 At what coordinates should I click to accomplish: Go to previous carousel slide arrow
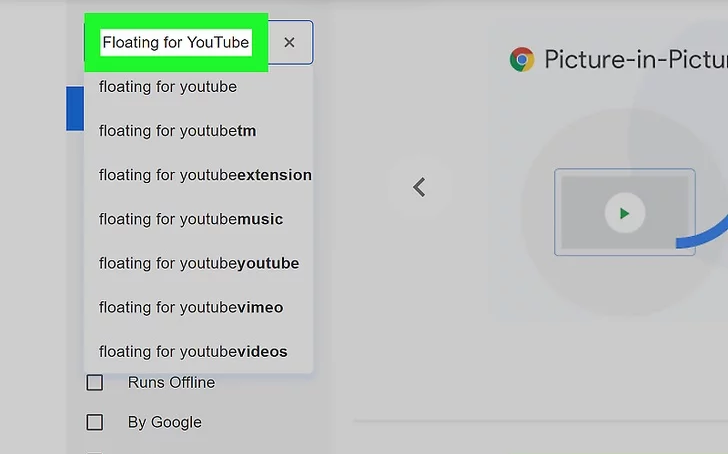(x=419, y=188)
